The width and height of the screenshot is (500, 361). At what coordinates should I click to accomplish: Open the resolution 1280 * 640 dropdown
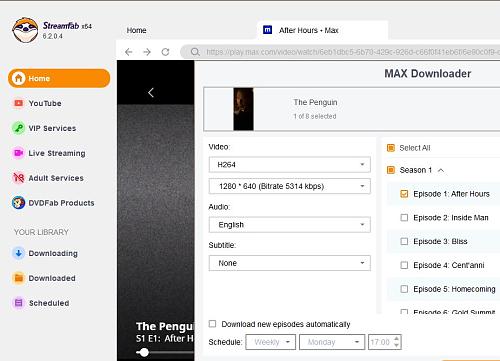(x=289, y=186)
